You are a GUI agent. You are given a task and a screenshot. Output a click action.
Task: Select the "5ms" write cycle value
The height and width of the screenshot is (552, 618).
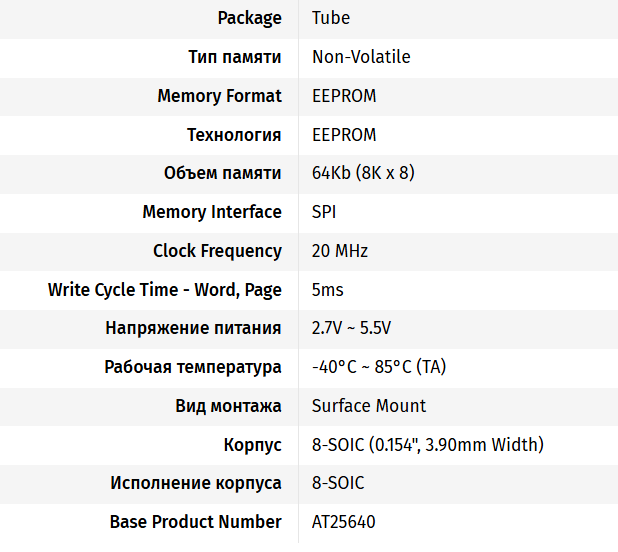327,290
